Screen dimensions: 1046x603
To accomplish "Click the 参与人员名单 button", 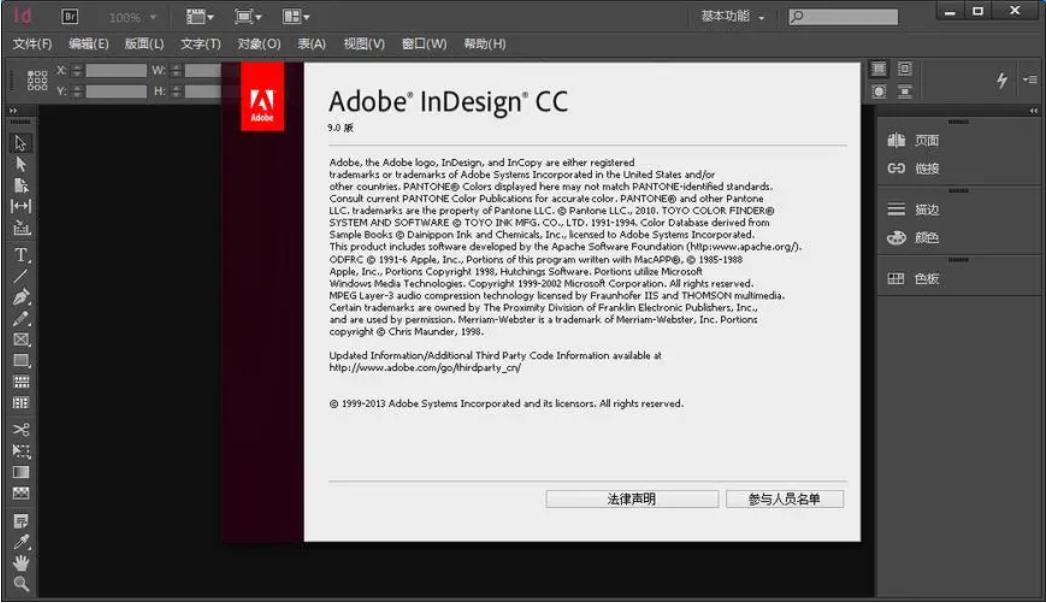I will [x=787, y=499].
